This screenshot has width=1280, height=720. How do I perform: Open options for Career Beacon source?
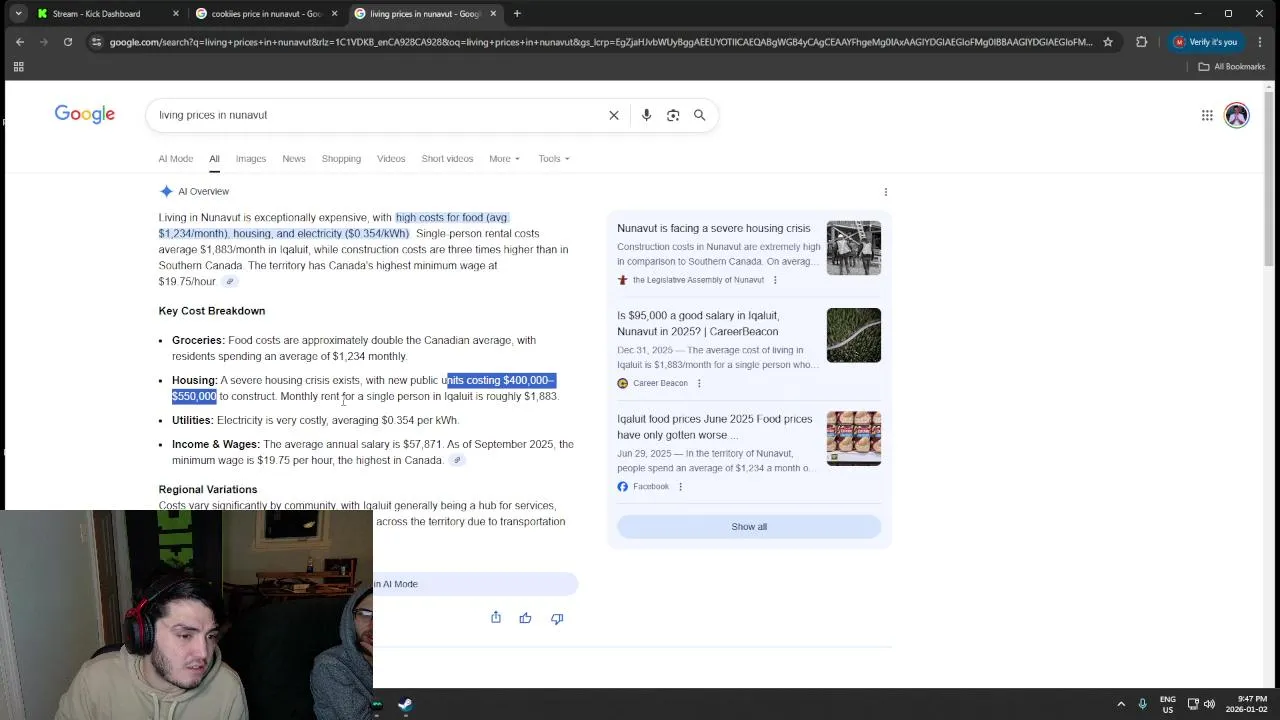coord(699,383)
